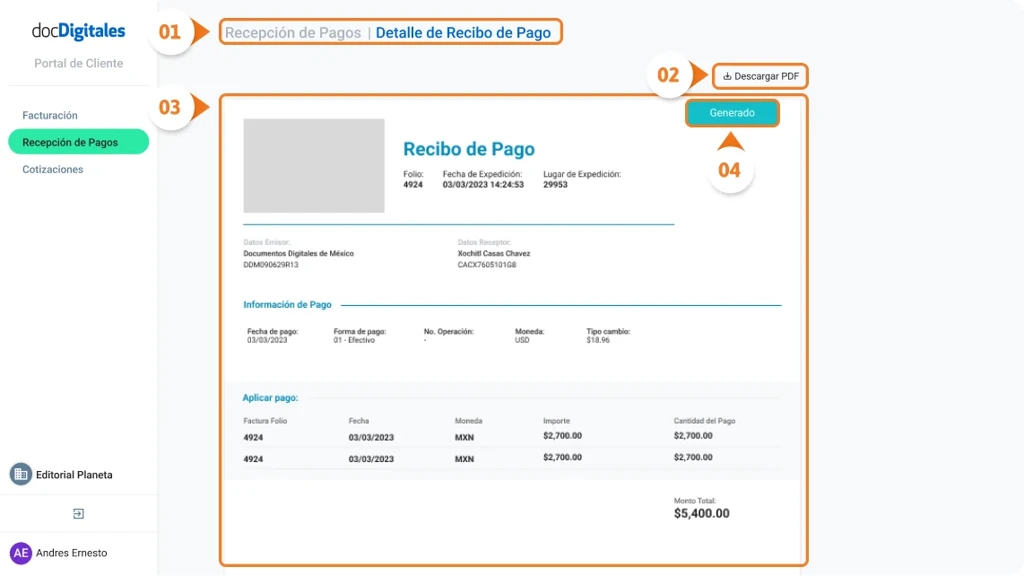
Task: Click the Recepción de Pagos breadcrumb
Action: 294,31
